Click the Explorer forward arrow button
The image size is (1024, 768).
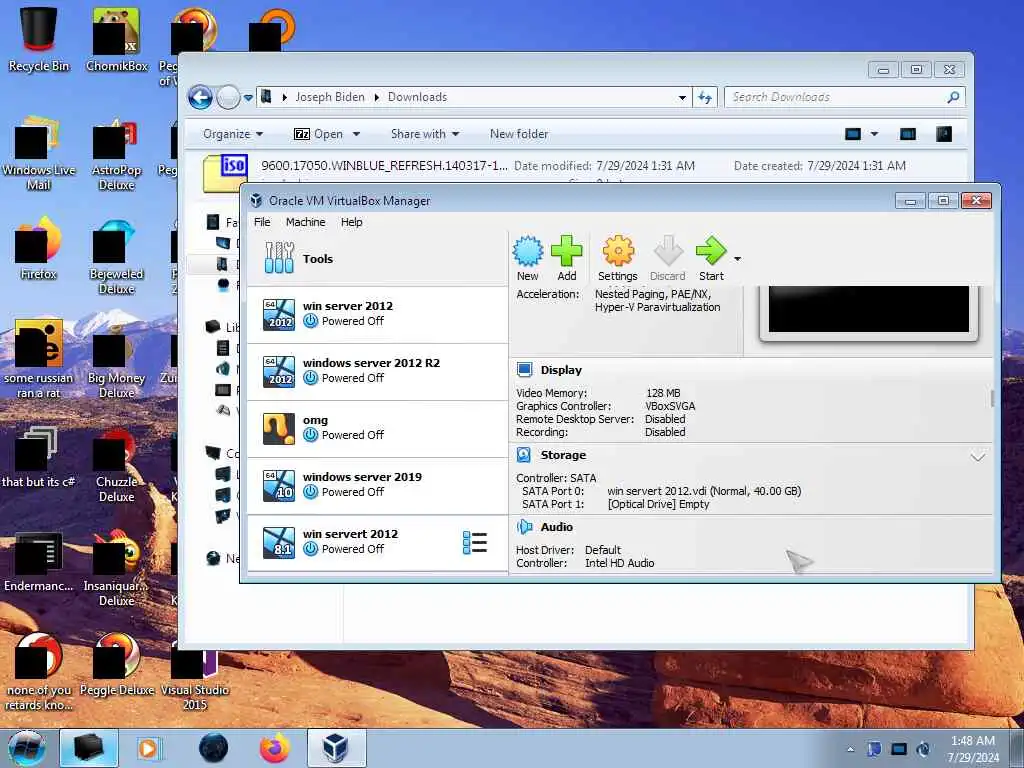228,98
